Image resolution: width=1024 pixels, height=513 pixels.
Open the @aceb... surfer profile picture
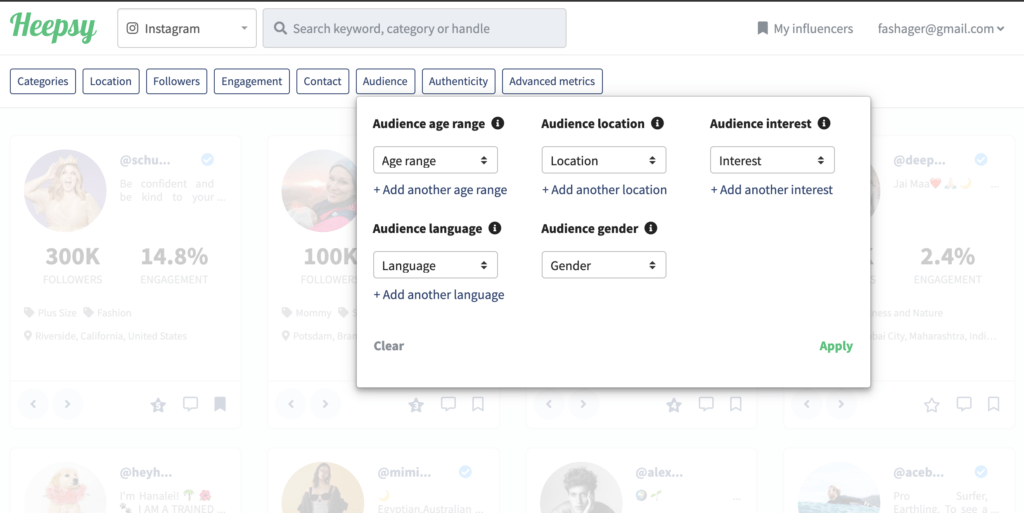839,488
